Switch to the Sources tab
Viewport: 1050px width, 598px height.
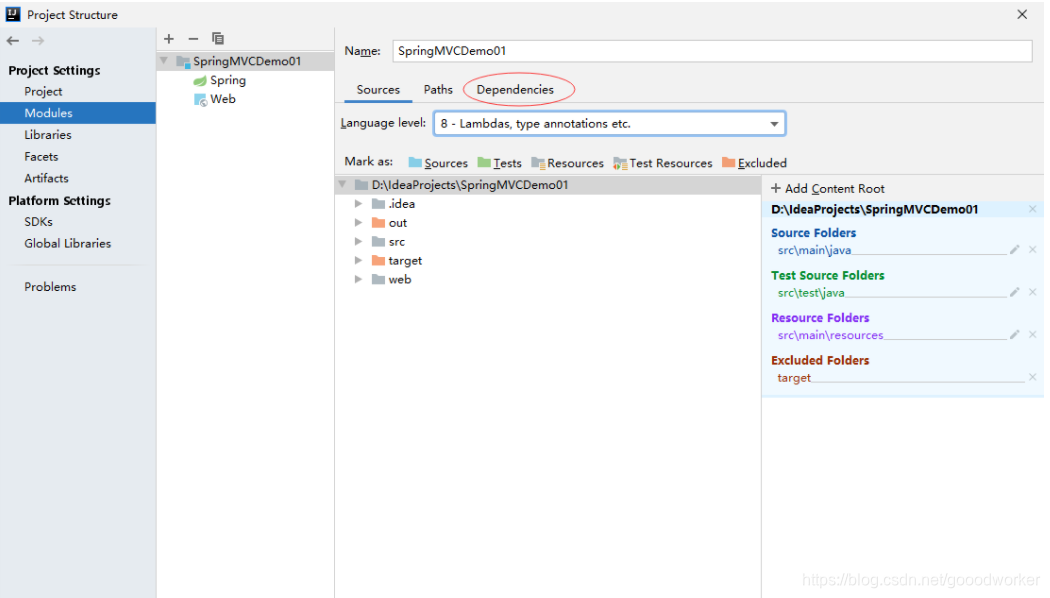click(x=378, y=90)
